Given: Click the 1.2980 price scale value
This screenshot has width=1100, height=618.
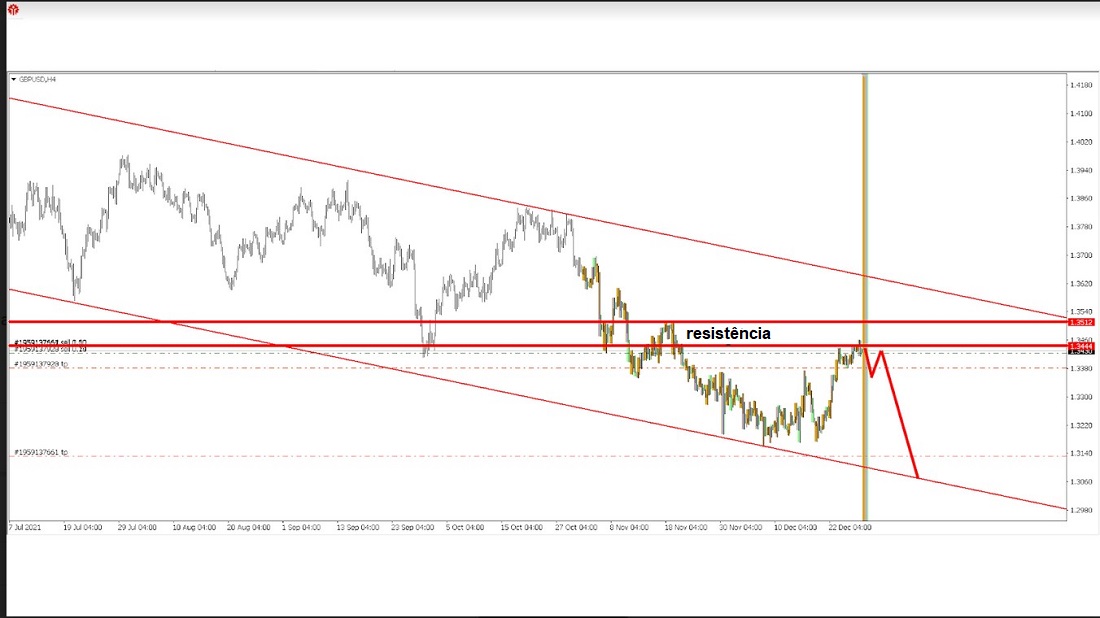Looking at the screenshot, I should pos(1081,510).
